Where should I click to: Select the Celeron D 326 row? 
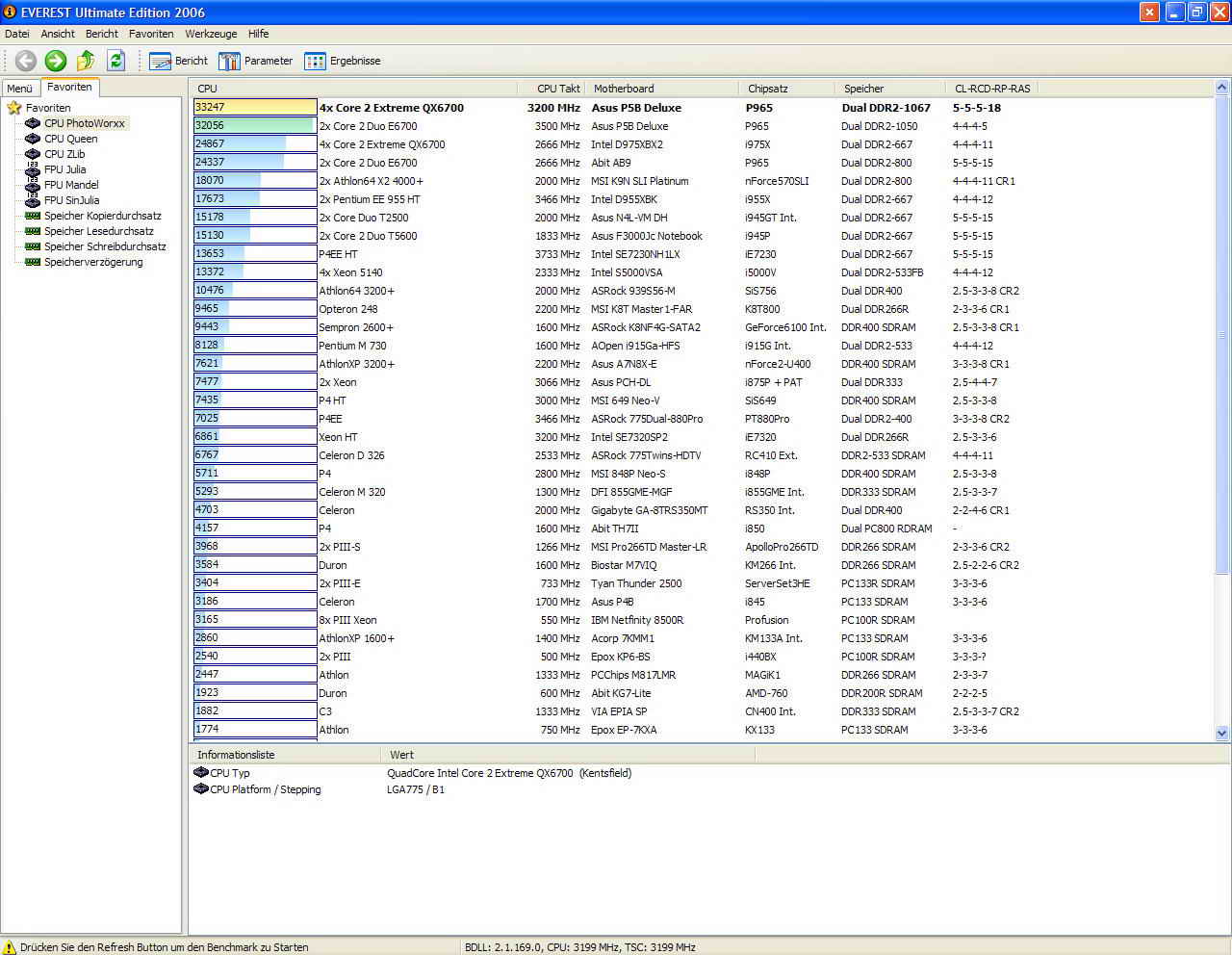coord(703,454)
